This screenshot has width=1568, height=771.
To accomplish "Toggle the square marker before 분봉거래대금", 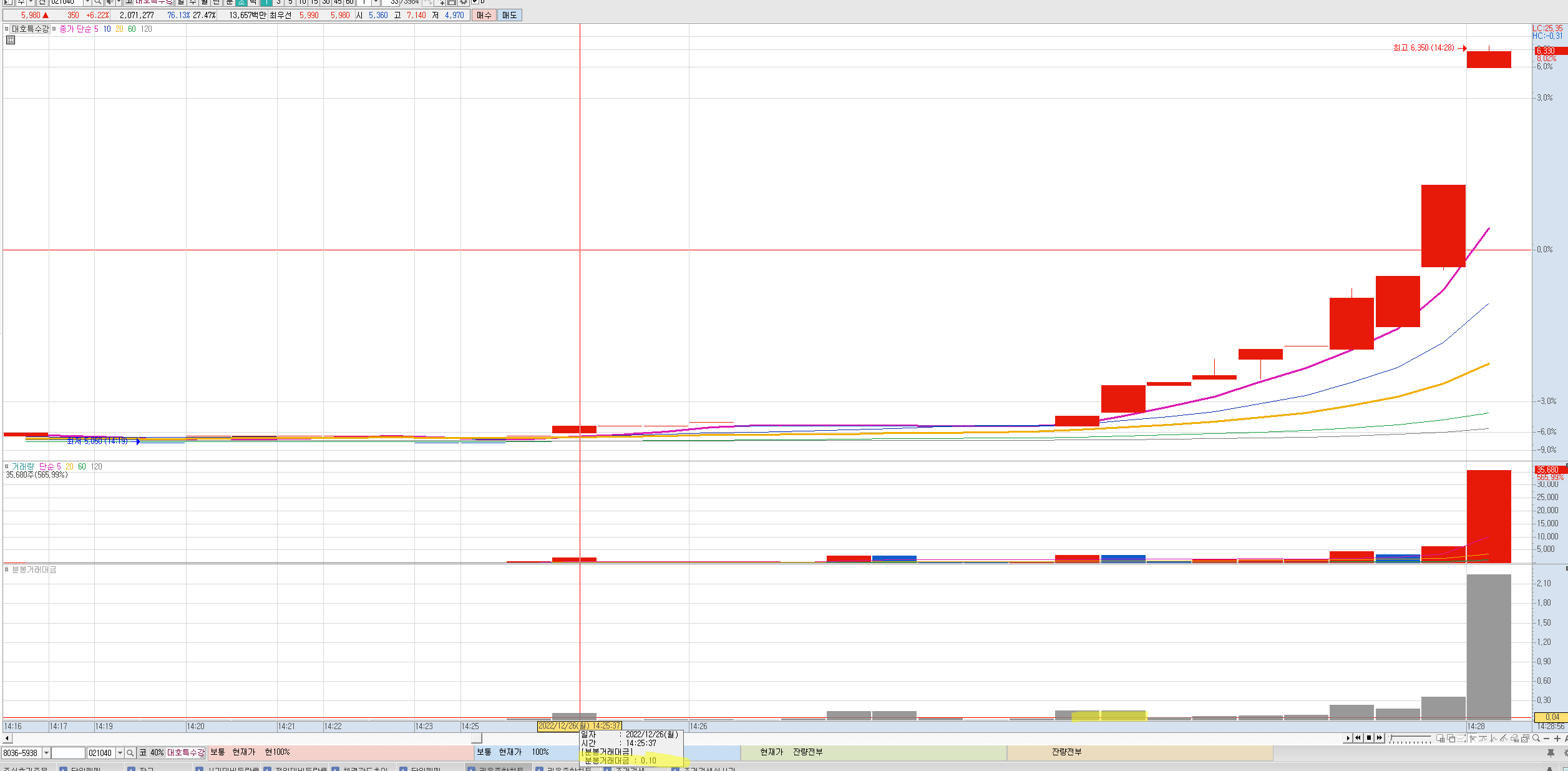I will (x=6, y=569).
